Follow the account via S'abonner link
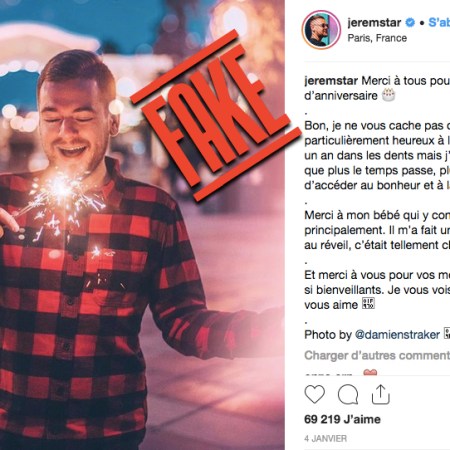The image size is (450, 450). tap(439, 23)
